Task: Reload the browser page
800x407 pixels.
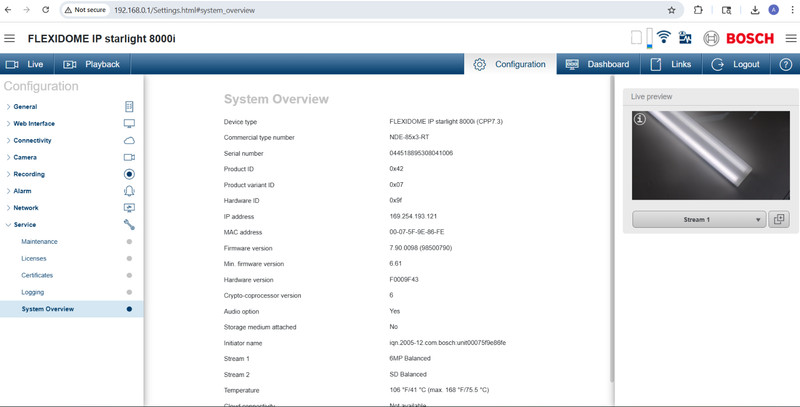Action: 45,10
